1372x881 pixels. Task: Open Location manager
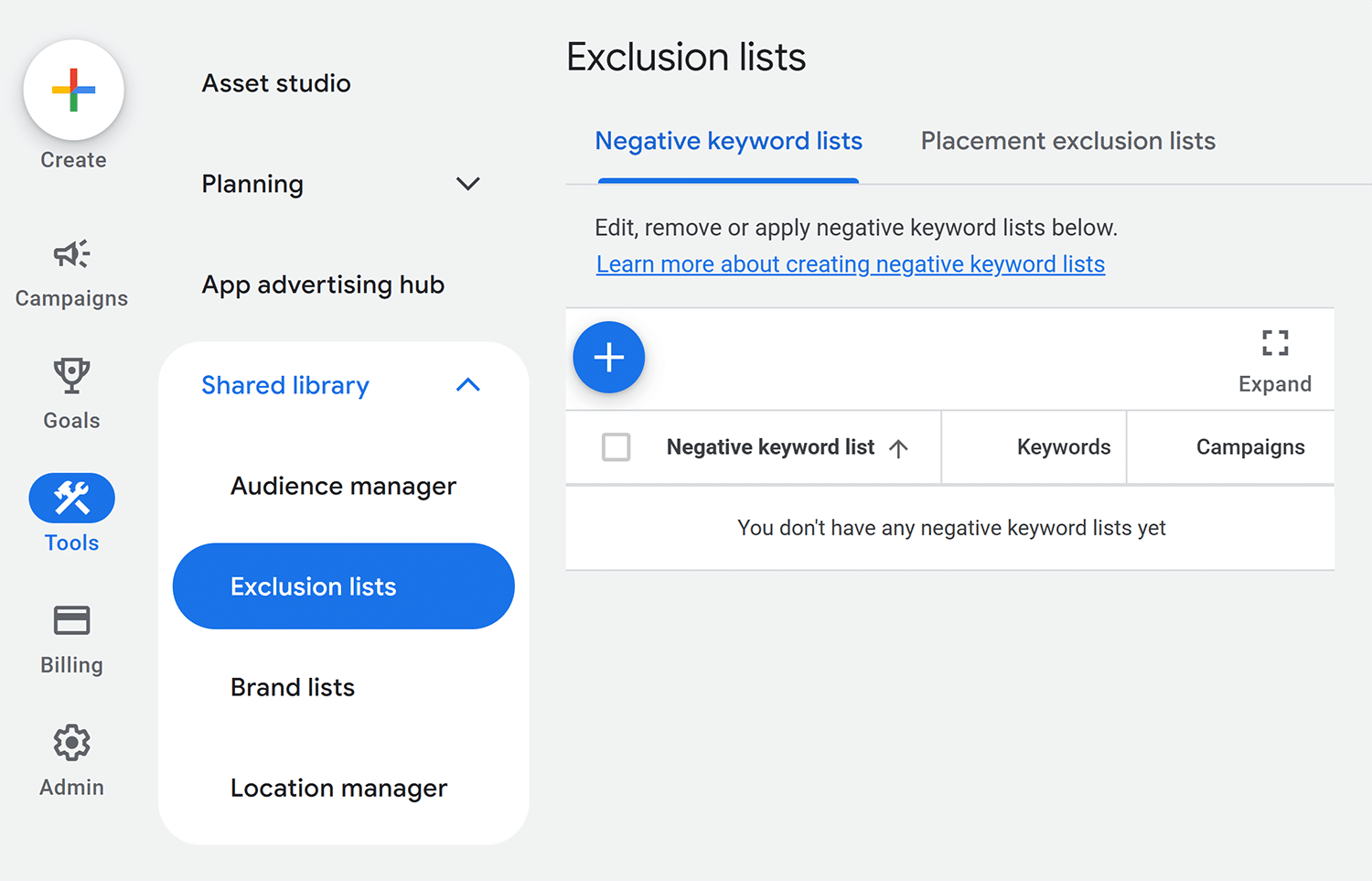[x=338, y=789]
